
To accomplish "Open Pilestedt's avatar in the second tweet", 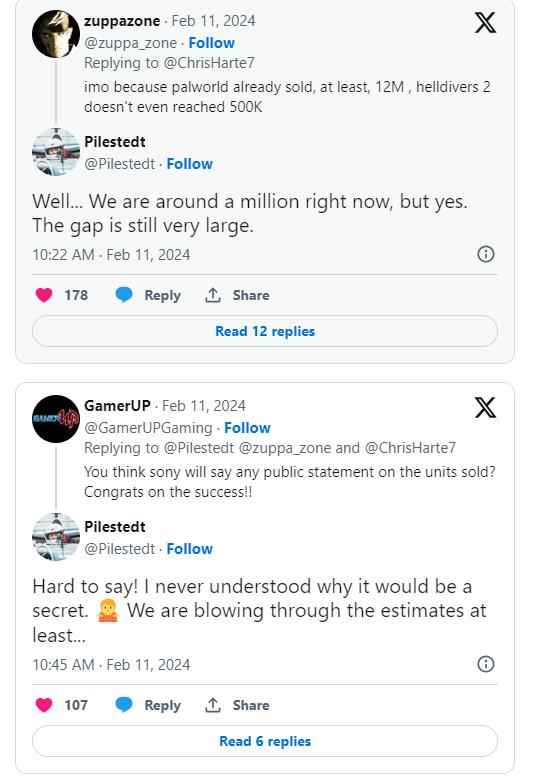I will tap(56, 537).
